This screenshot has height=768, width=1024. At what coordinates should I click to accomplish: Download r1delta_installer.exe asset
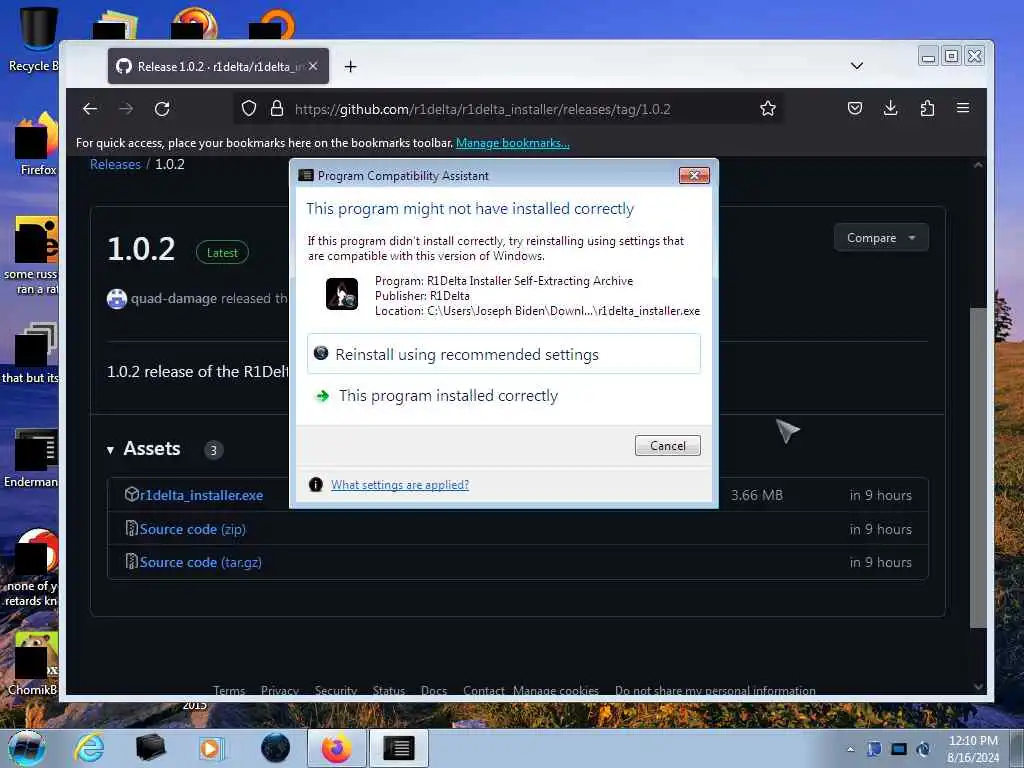pyautogui.click(x=201, y=496)
